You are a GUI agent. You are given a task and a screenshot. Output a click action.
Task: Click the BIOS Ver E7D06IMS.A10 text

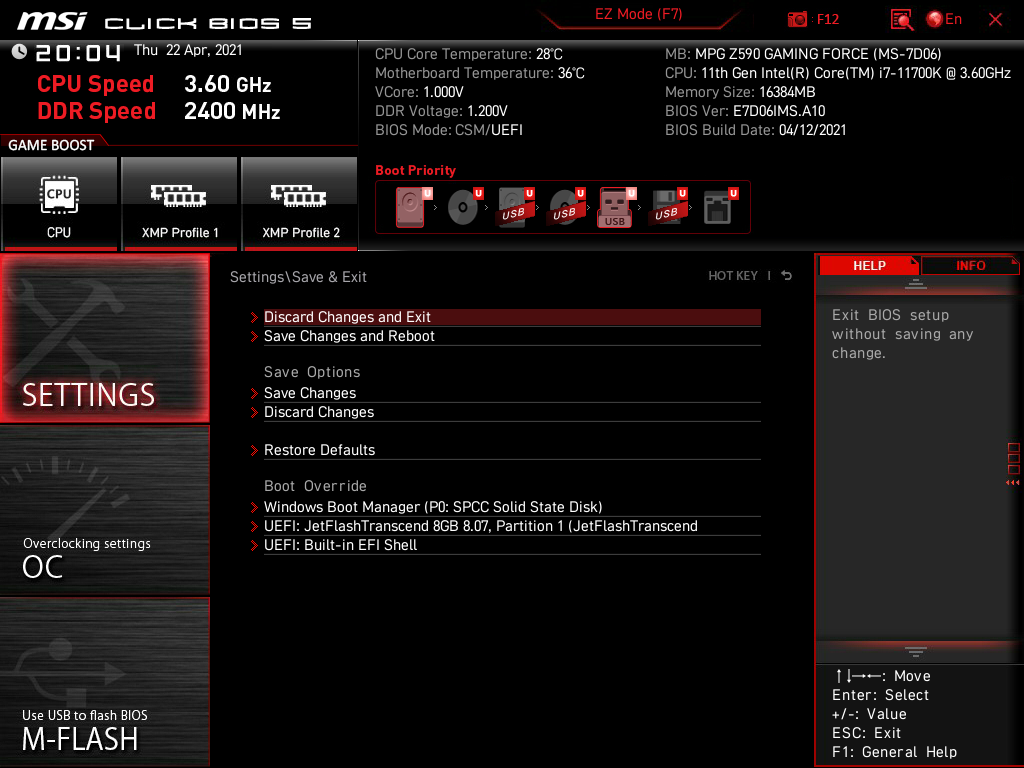[745, 111]
